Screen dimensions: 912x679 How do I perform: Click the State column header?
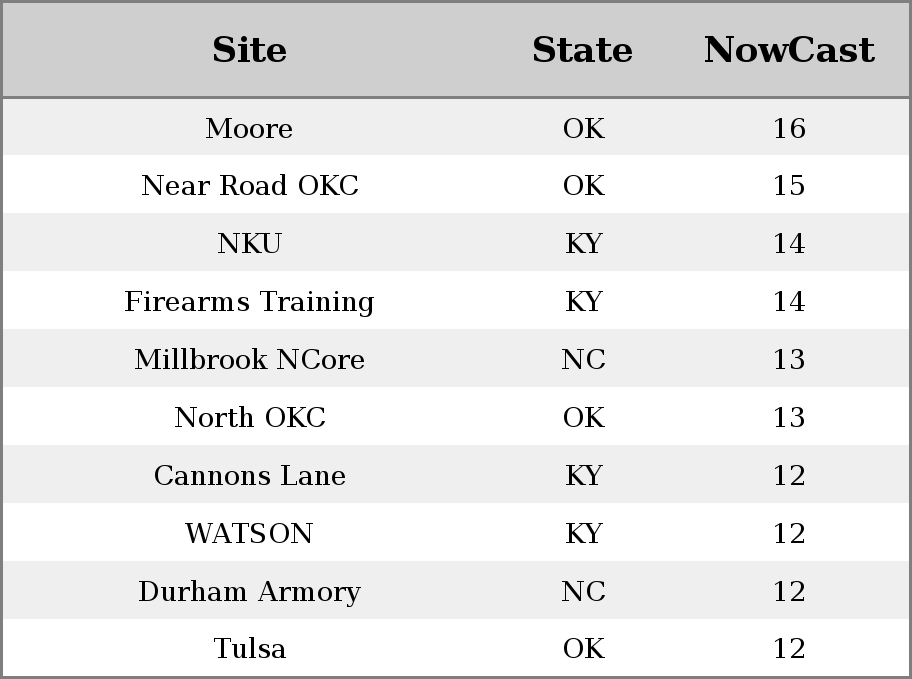point(583,49)
